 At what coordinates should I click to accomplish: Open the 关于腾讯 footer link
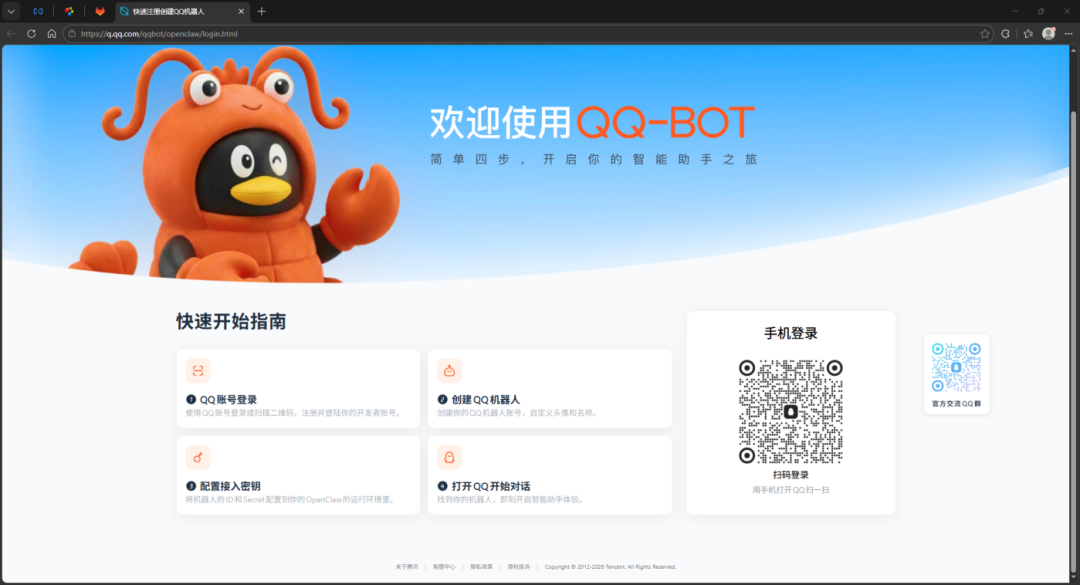click(406, 567)
